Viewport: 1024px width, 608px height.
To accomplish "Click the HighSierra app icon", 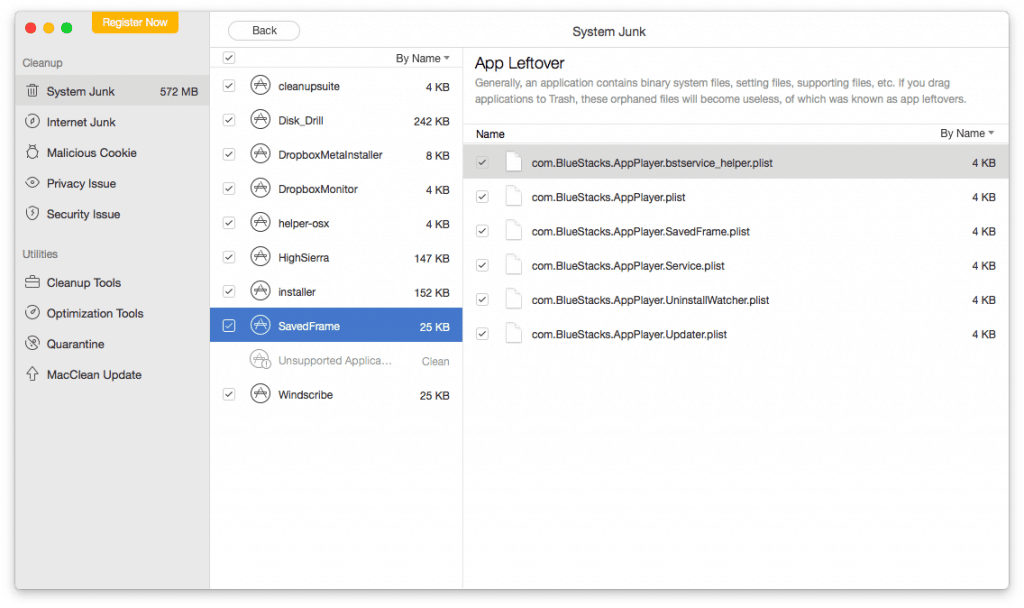I will tap(261, 257).
